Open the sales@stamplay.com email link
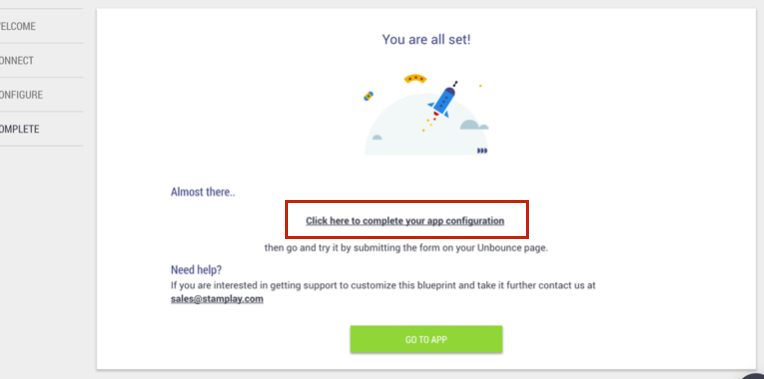Viewport: 764px width, 379px height. [x=217, y=299]
